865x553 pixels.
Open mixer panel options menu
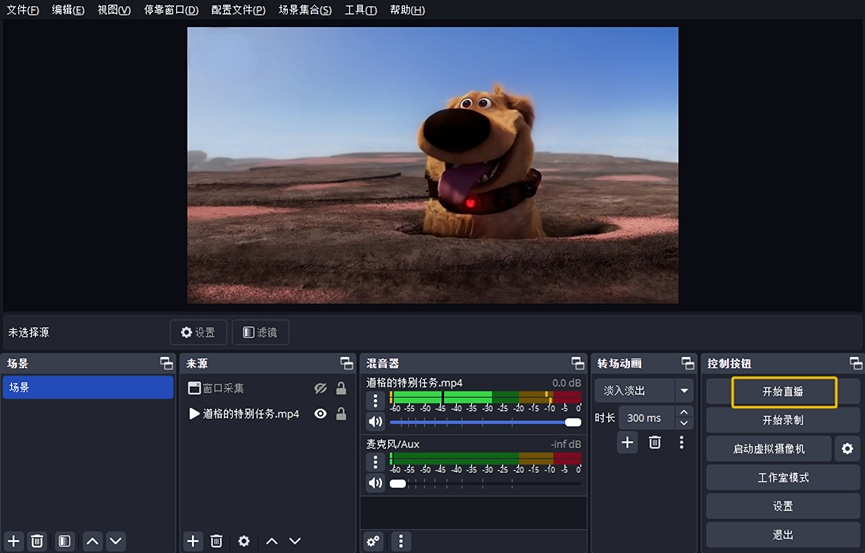(x=401, y=541)
